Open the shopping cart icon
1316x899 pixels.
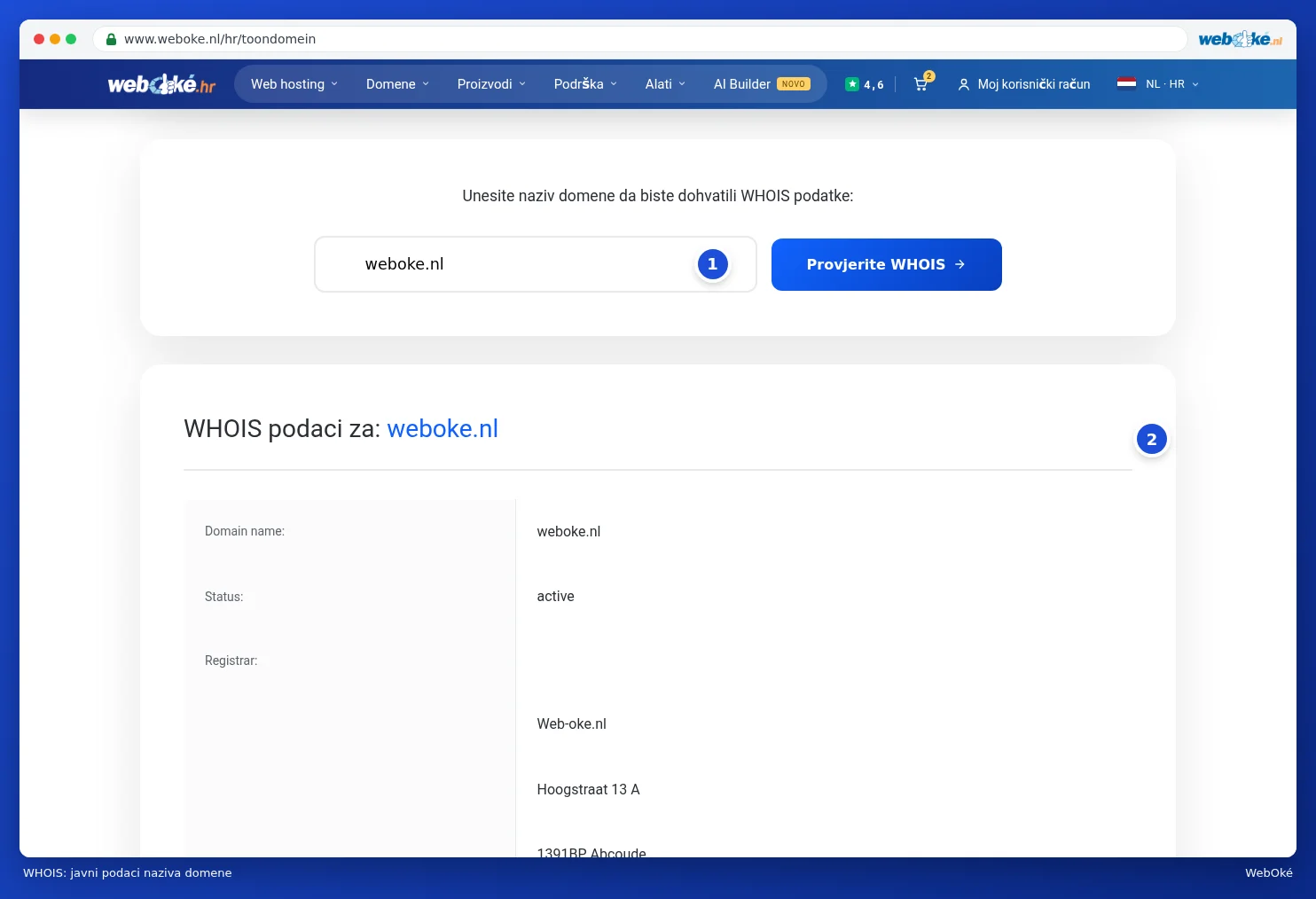coord(921,84)
